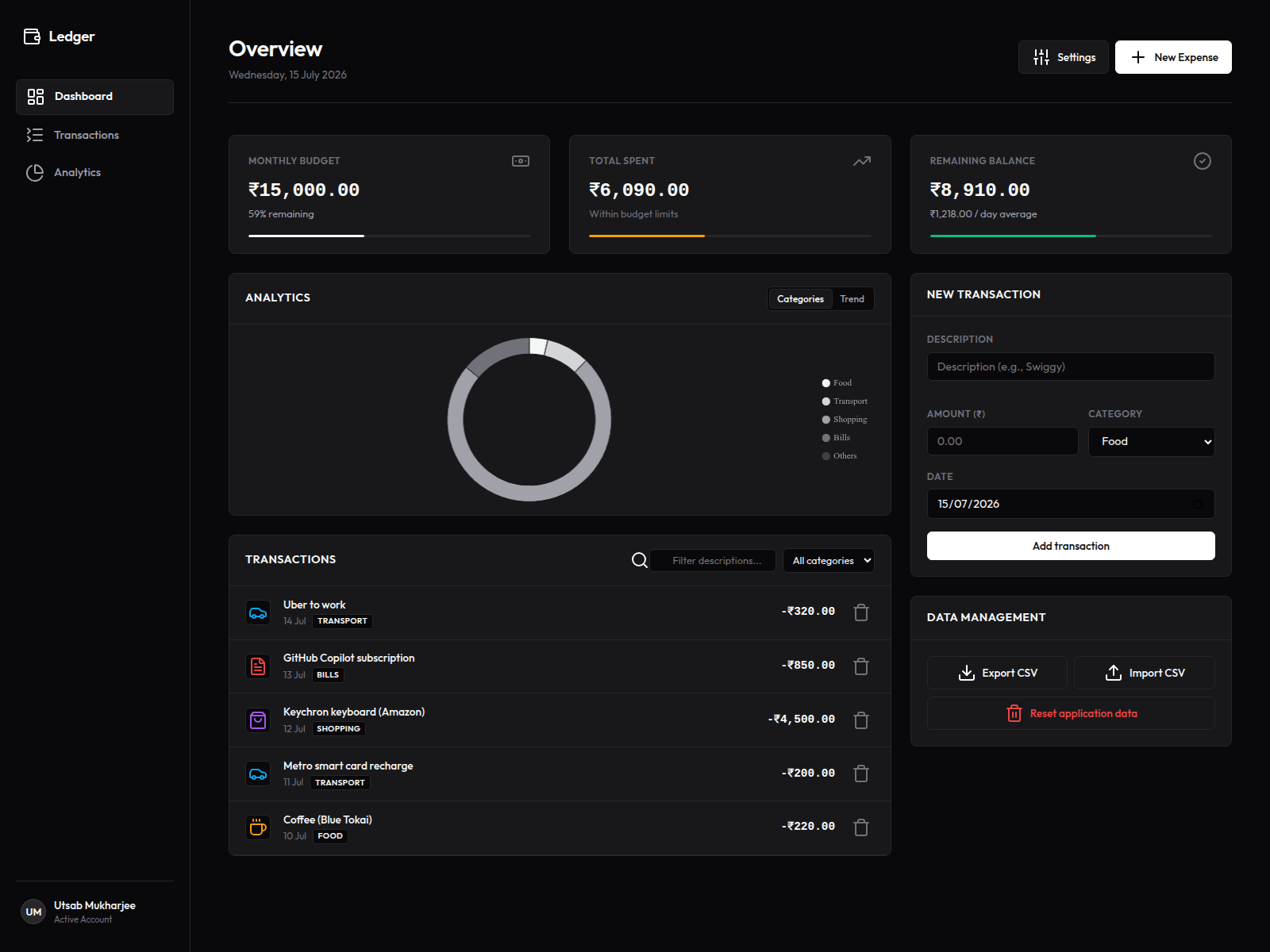Click the Date field showing 15/07/2026
The width and height of the screenshot is (1270, 952).
point(1071,504)
